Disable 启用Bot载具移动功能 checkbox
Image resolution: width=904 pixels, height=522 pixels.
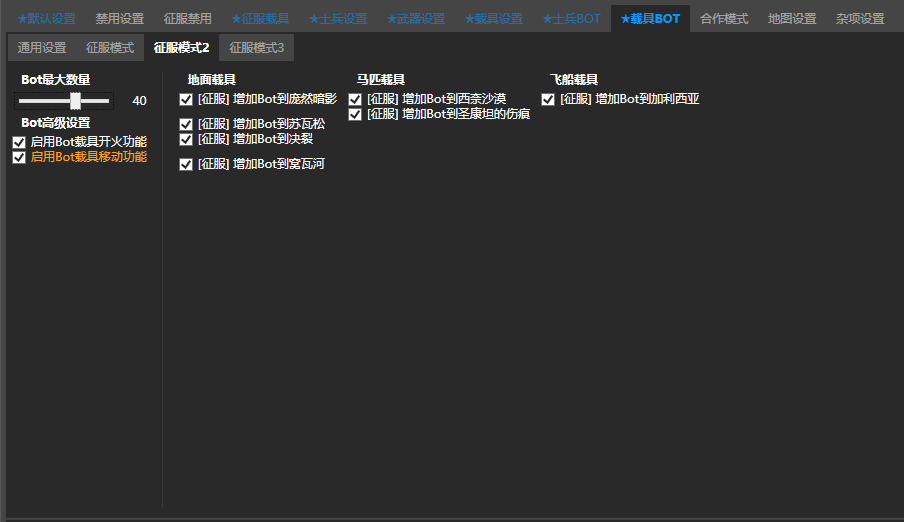point(19,157)
